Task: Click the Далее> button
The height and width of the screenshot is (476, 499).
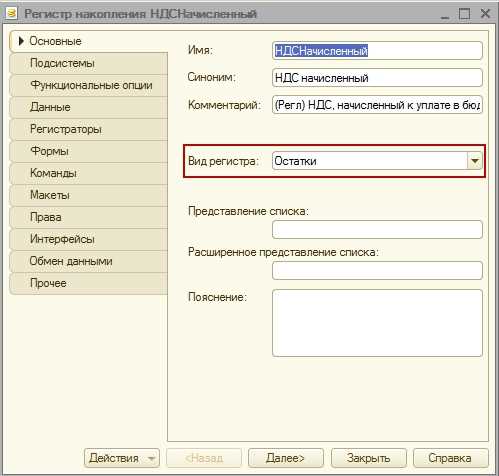Action: coord(286,458)
